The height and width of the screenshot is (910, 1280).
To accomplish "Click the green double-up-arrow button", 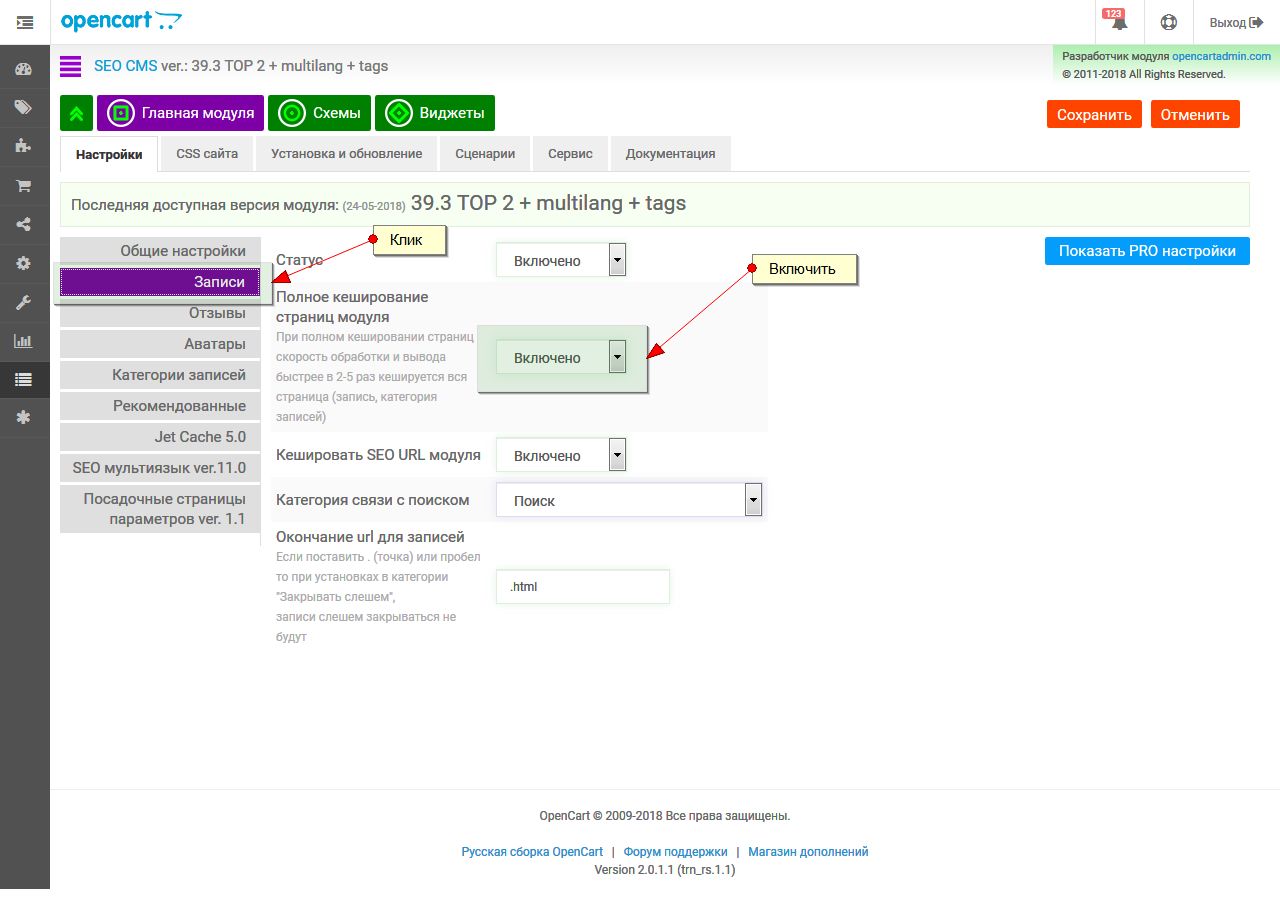I will click(x=76, y=113).
